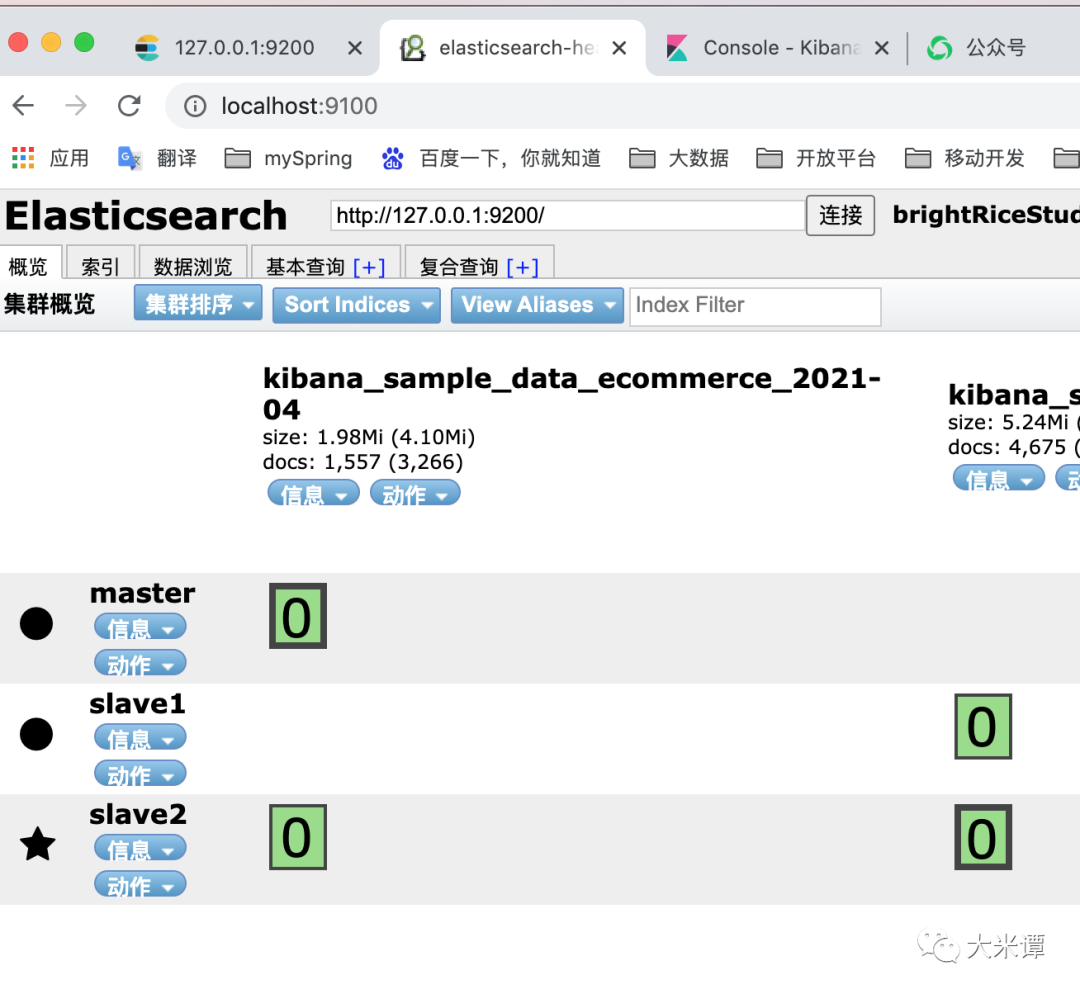Open the 移动开发 bookmarks folder
The width and height of the screenshot is (1080, 994).
pyautogui.click(x=965, y=158)
